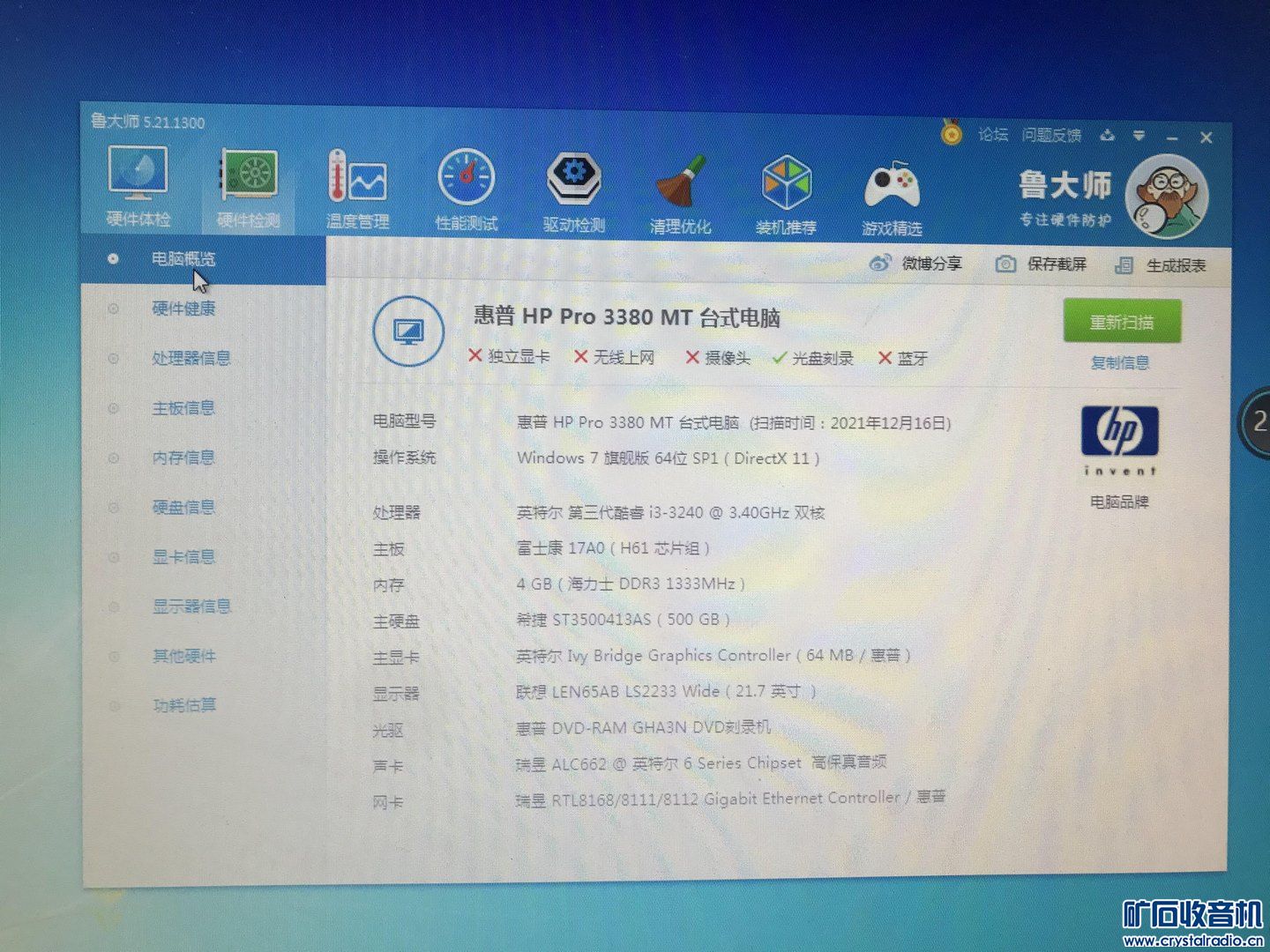Click the 蓝牙 status indicator
Screen dimensions: 1270x952
pos(903,359)
